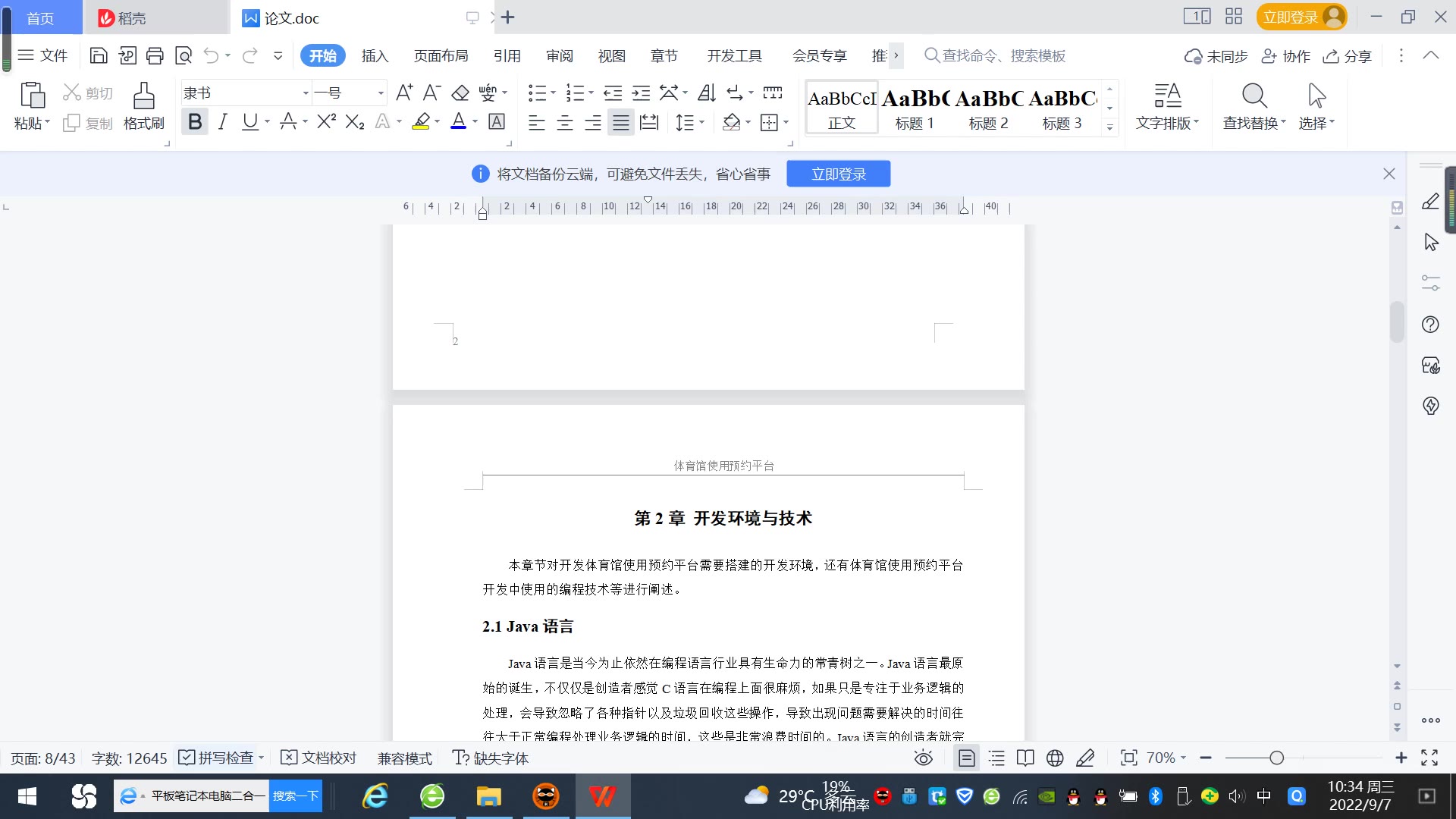
Task: Click the zoom slider handle
Action: [1276, 758]
